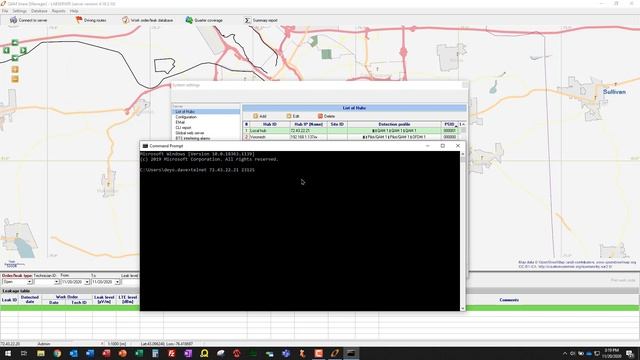Open File Explorer from the taskbar

[x=41, y=353]
